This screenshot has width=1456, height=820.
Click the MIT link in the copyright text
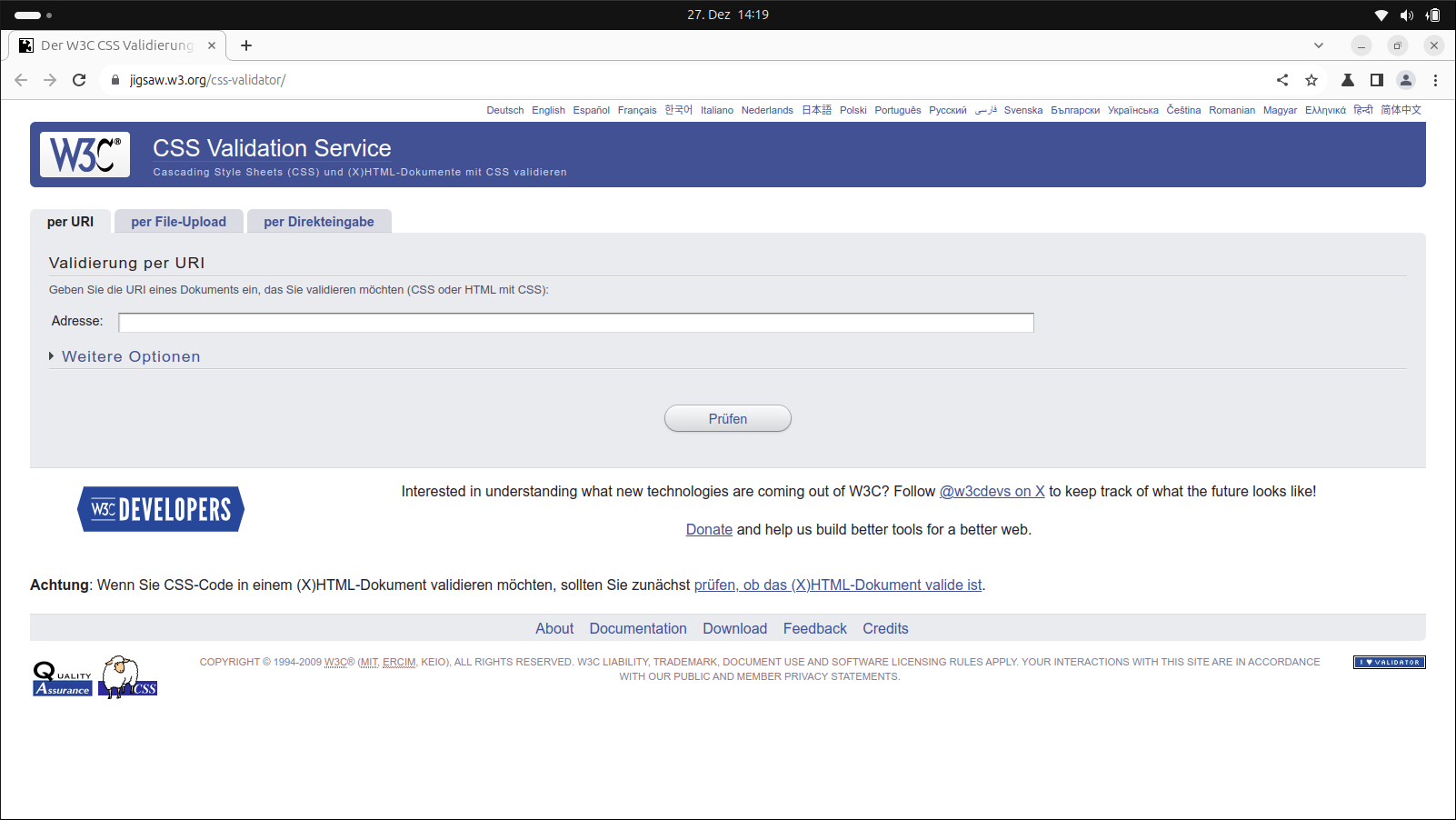click(368, 662)
